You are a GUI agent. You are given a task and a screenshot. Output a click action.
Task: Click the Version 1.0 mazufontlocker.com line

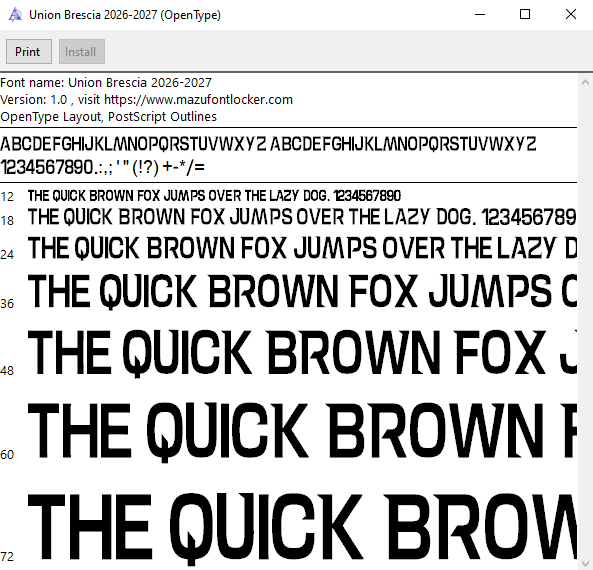pos(146,99)
